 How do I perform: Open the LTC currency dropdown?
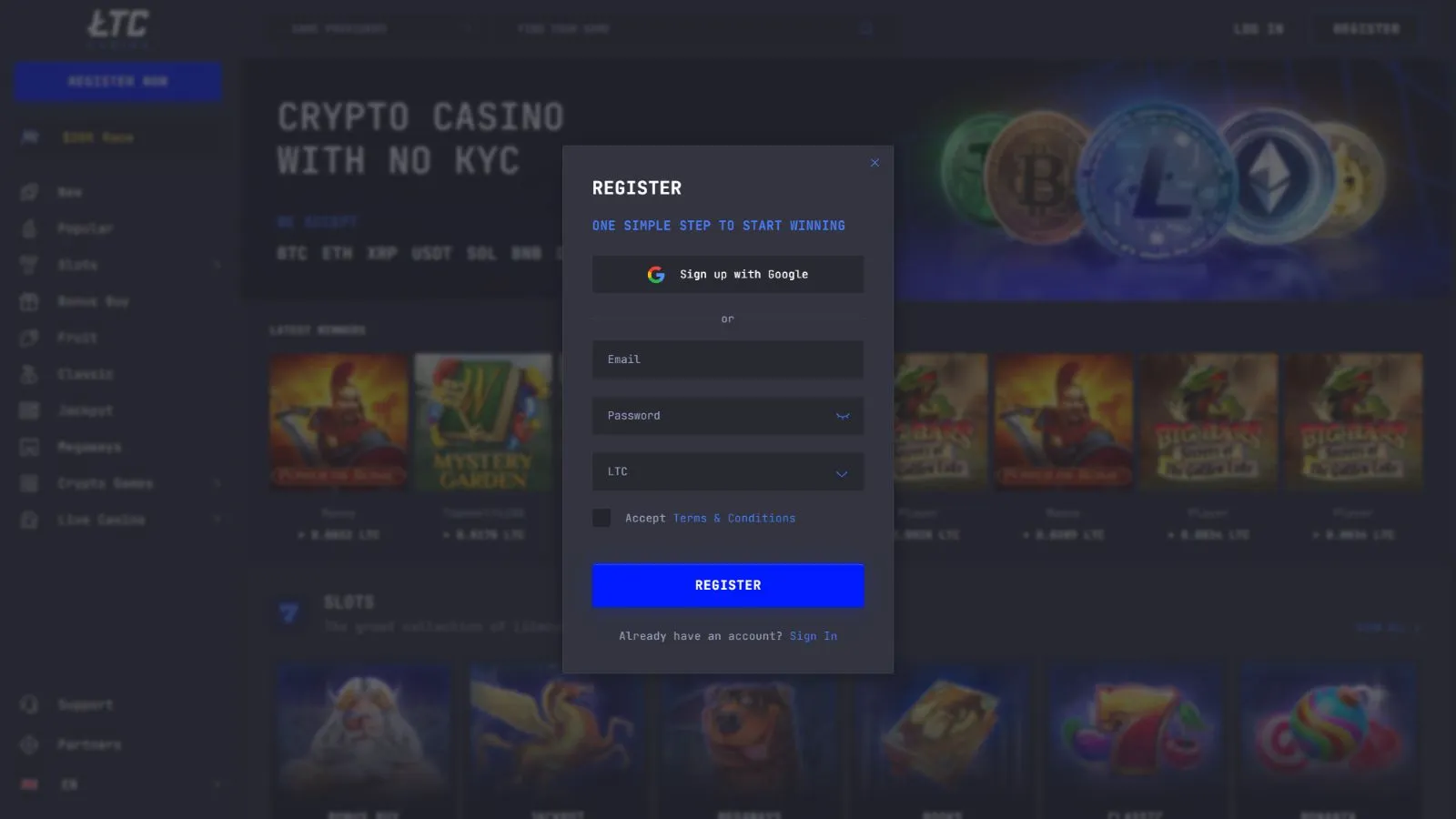728,471
